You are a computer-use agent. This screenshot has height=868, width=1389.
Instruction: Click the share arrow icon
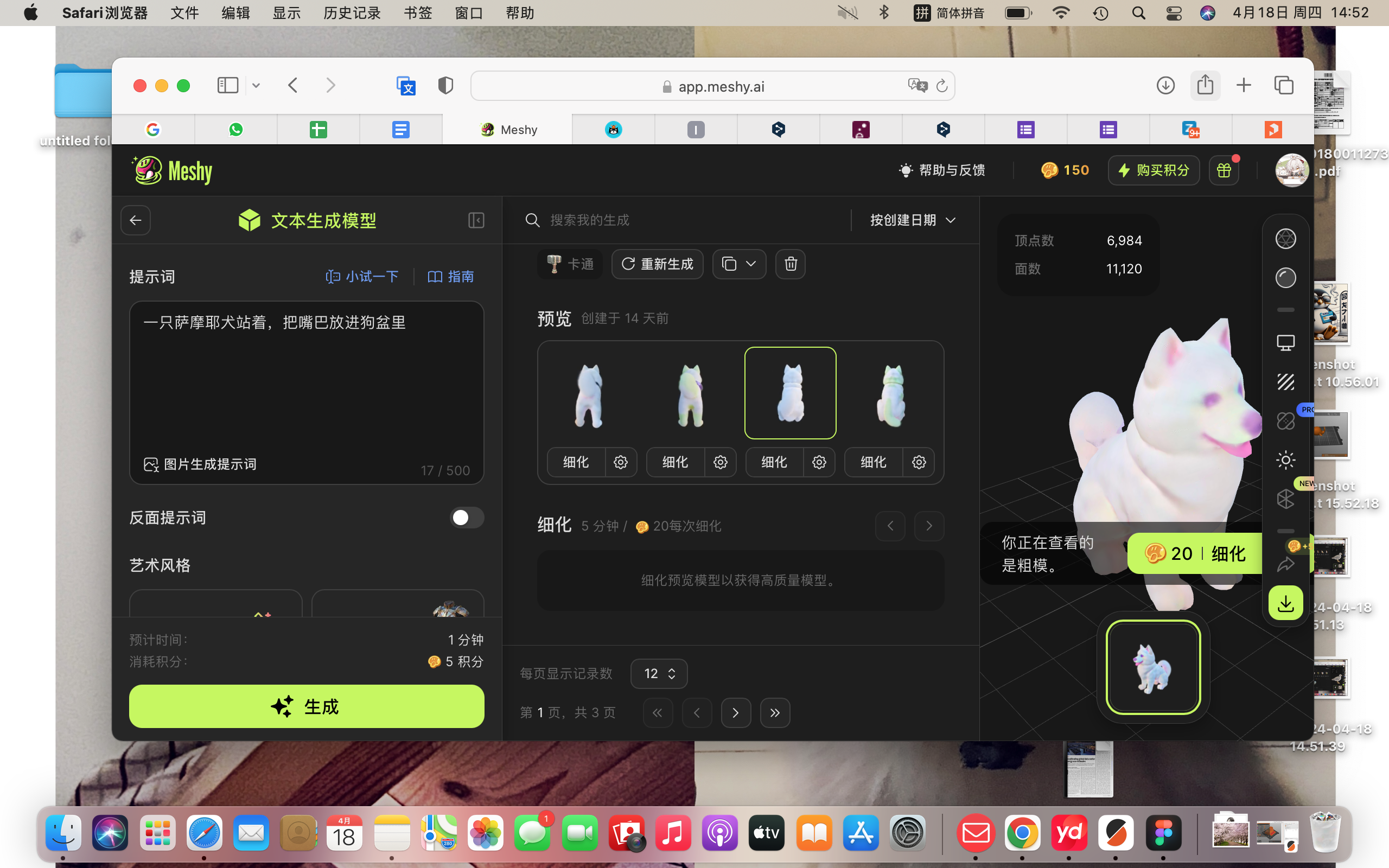(x=1285, y=565)
